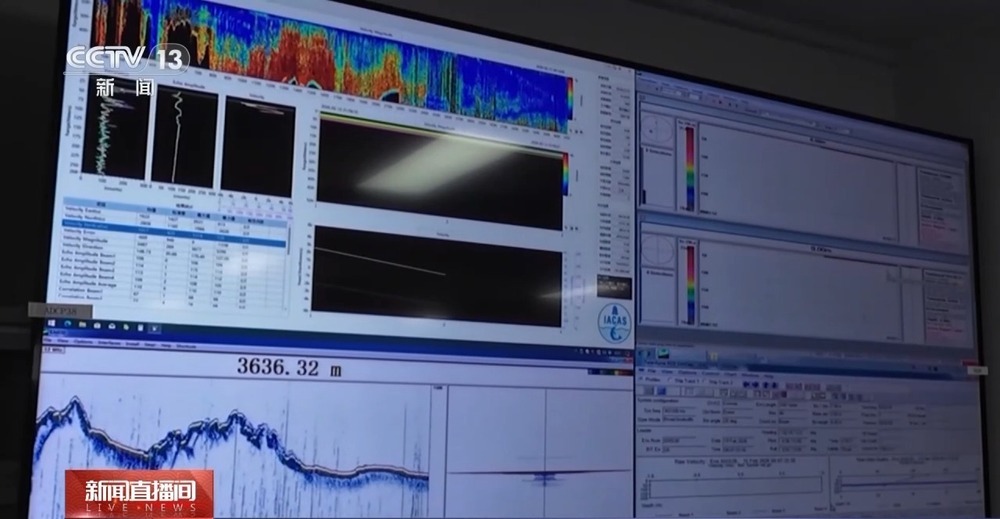Click the upper circular compass dial
Viewport: 1000px width, 519px height.
pos(658,130)
